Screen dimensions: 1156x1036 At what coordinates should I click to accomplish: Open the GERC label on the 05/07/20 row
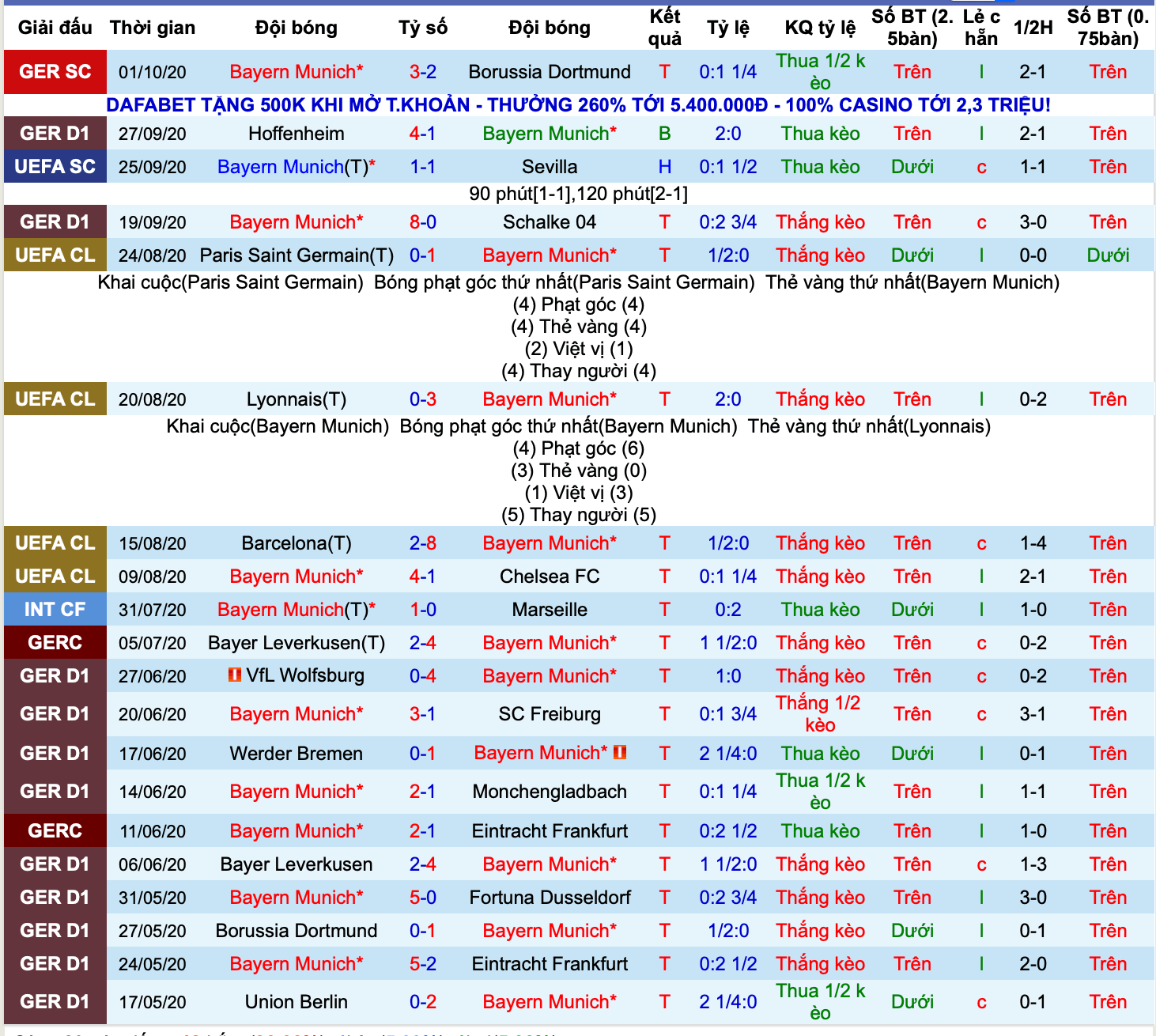point(55,643)
